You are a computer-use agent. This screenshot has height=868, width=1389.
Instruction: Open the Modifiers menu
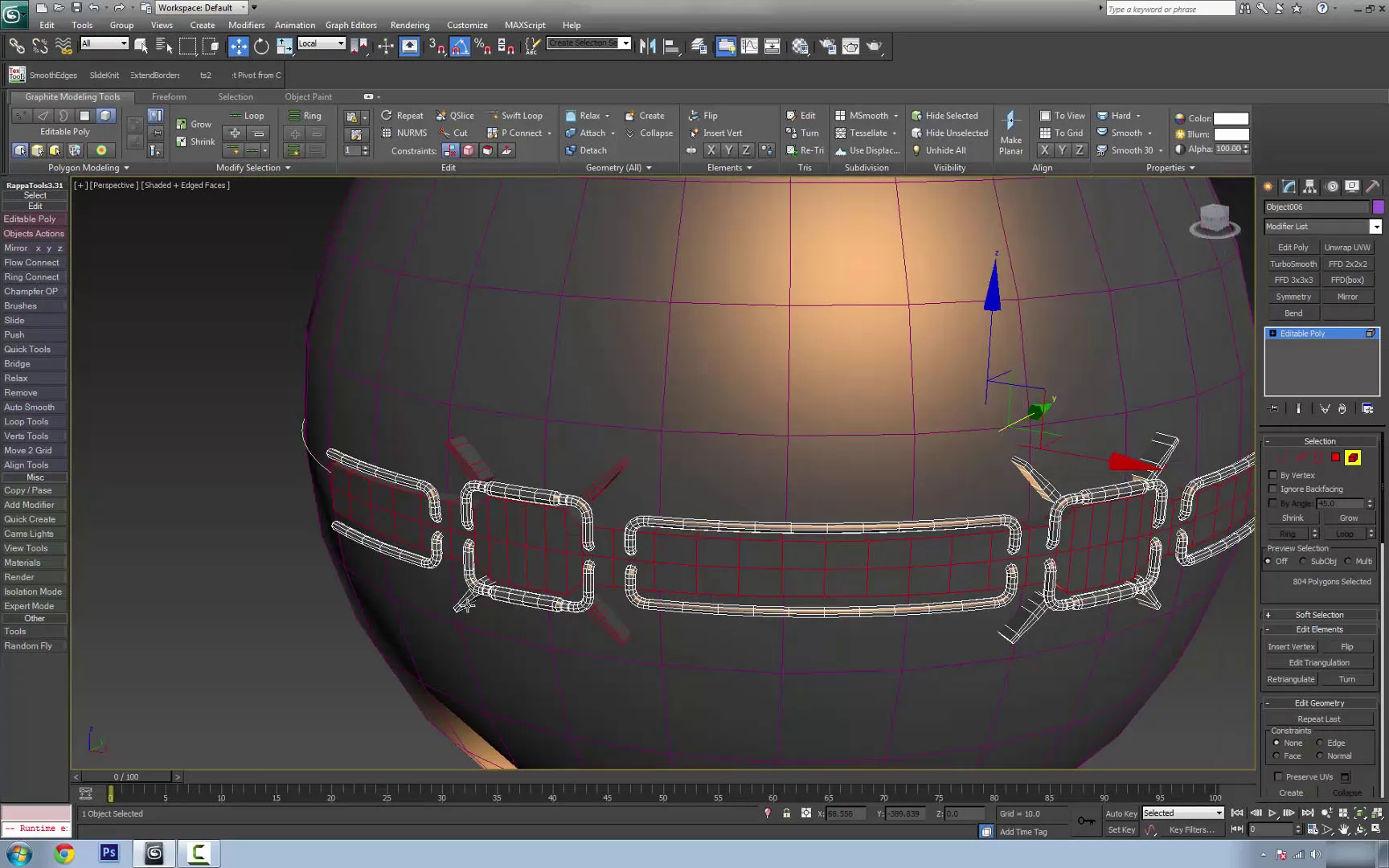pyautogui.click(x=246, y=25)
